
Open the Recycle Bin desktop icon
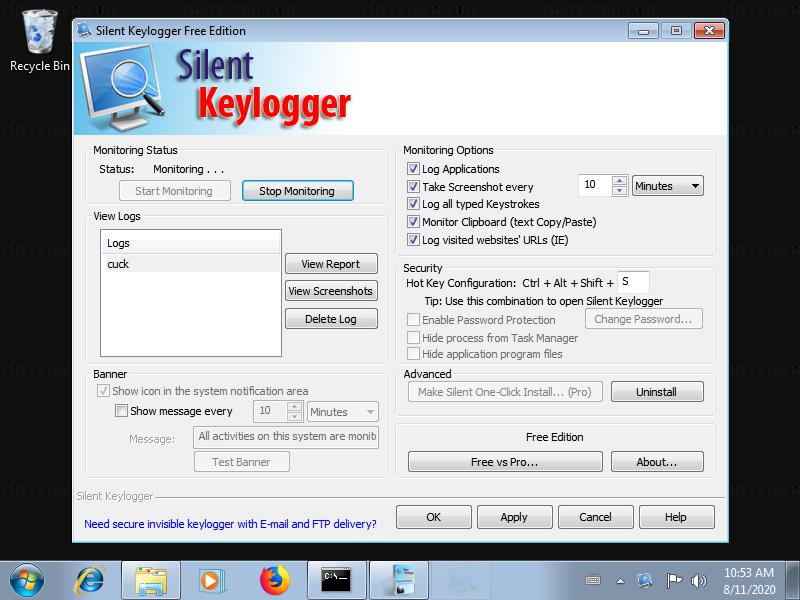(39, 41)
